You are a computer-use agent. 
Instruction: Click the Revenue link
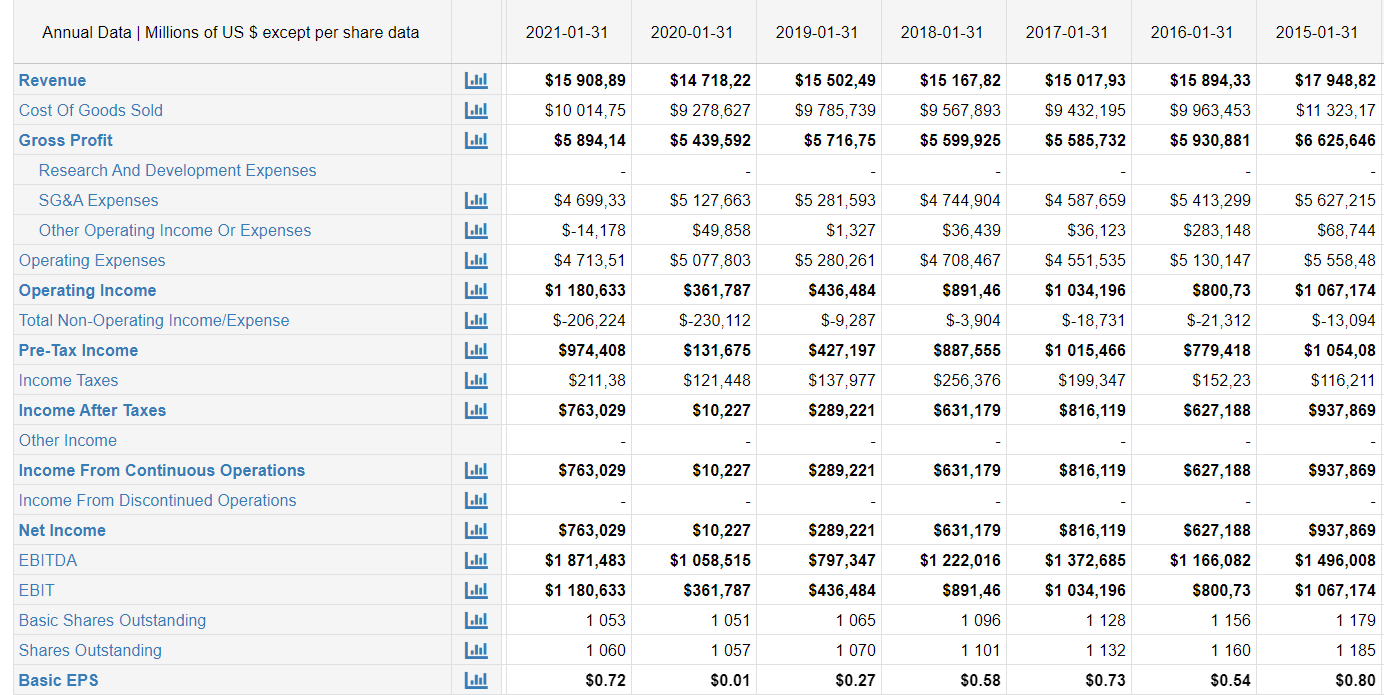click(52, 80)
